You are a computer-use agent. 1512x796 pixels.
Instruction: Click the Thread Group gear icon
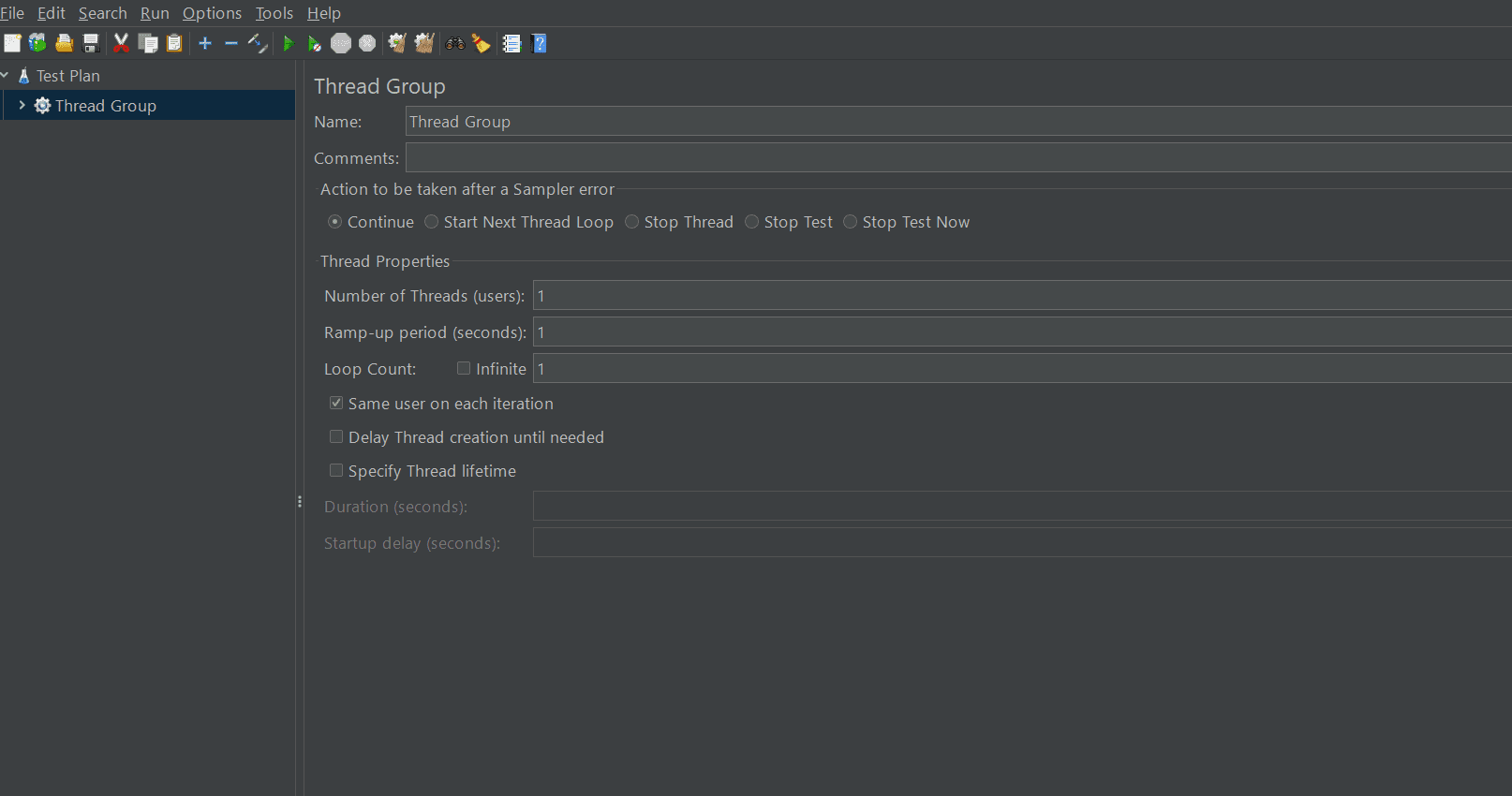42,106
